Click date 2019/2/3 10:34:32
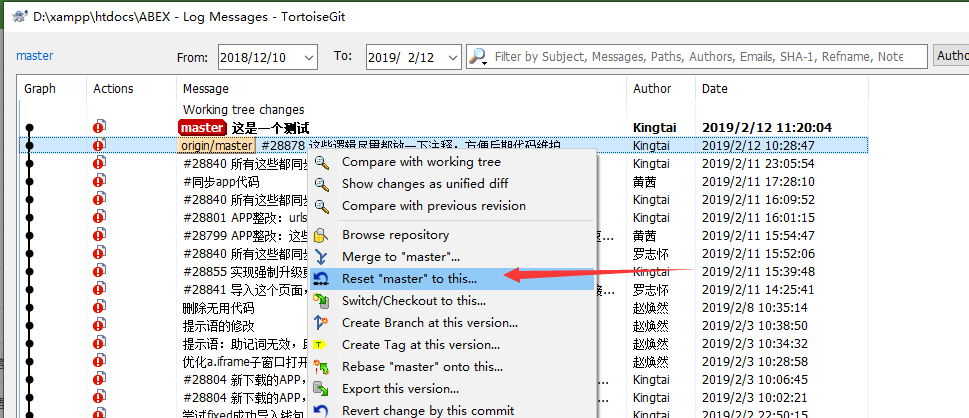Viewport: 969px width, 418px height. tap(755, 343)
